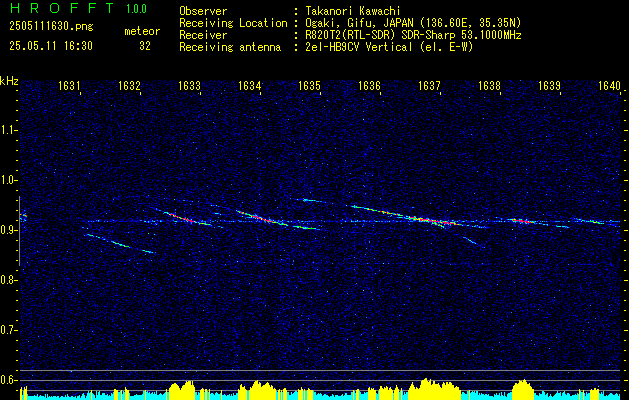This screenshot has height=400, width=629.
Task: Select the file name 2505111630.png
Action: [51, 26]
